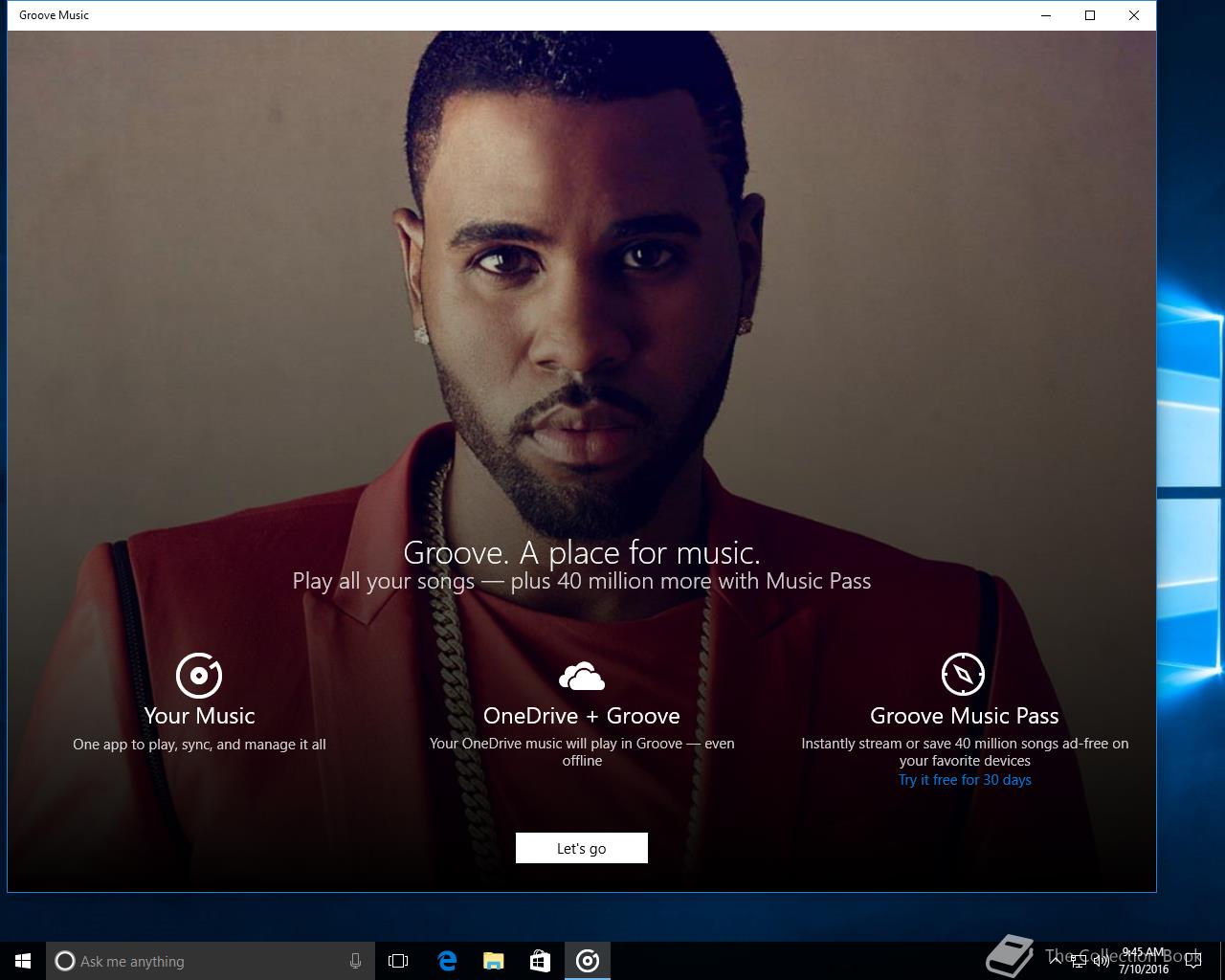The width and height of the screenshot is (1225, 980).
Task: Open the Try it free for 30 days link
Action: pyautogui.click(x=965, y=780)
